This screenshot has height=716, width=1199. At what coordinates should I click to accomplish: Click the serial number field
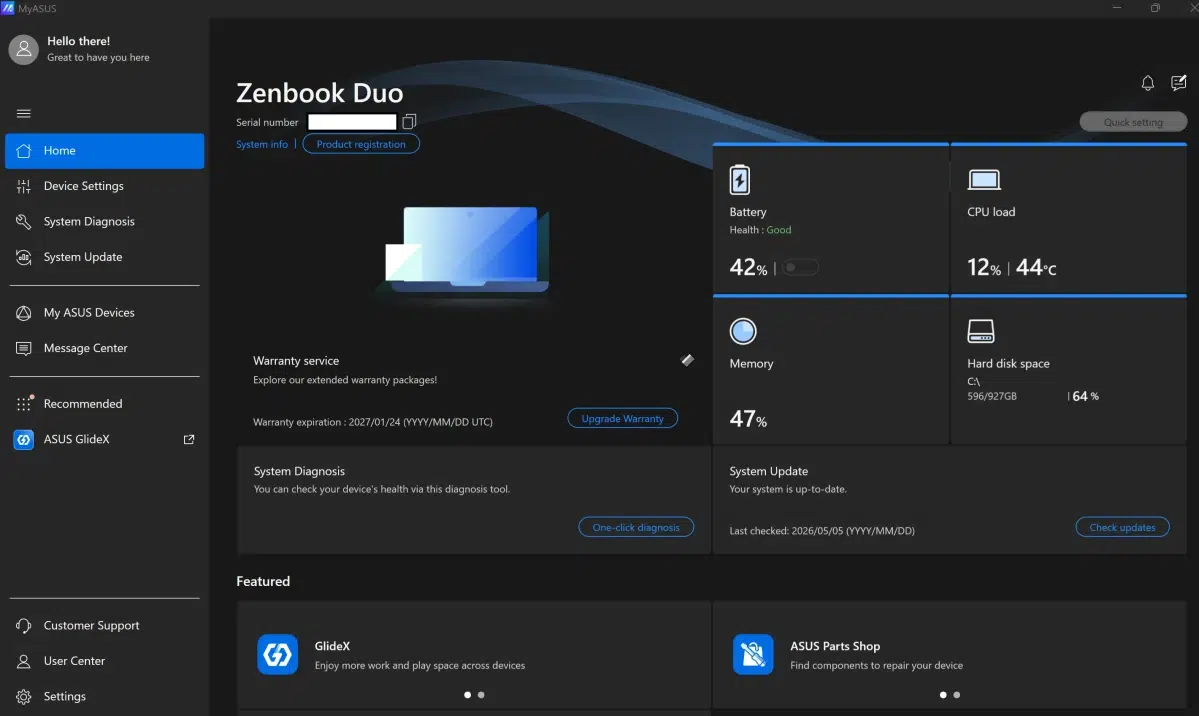pyautogui.click(x=352, y=122)
